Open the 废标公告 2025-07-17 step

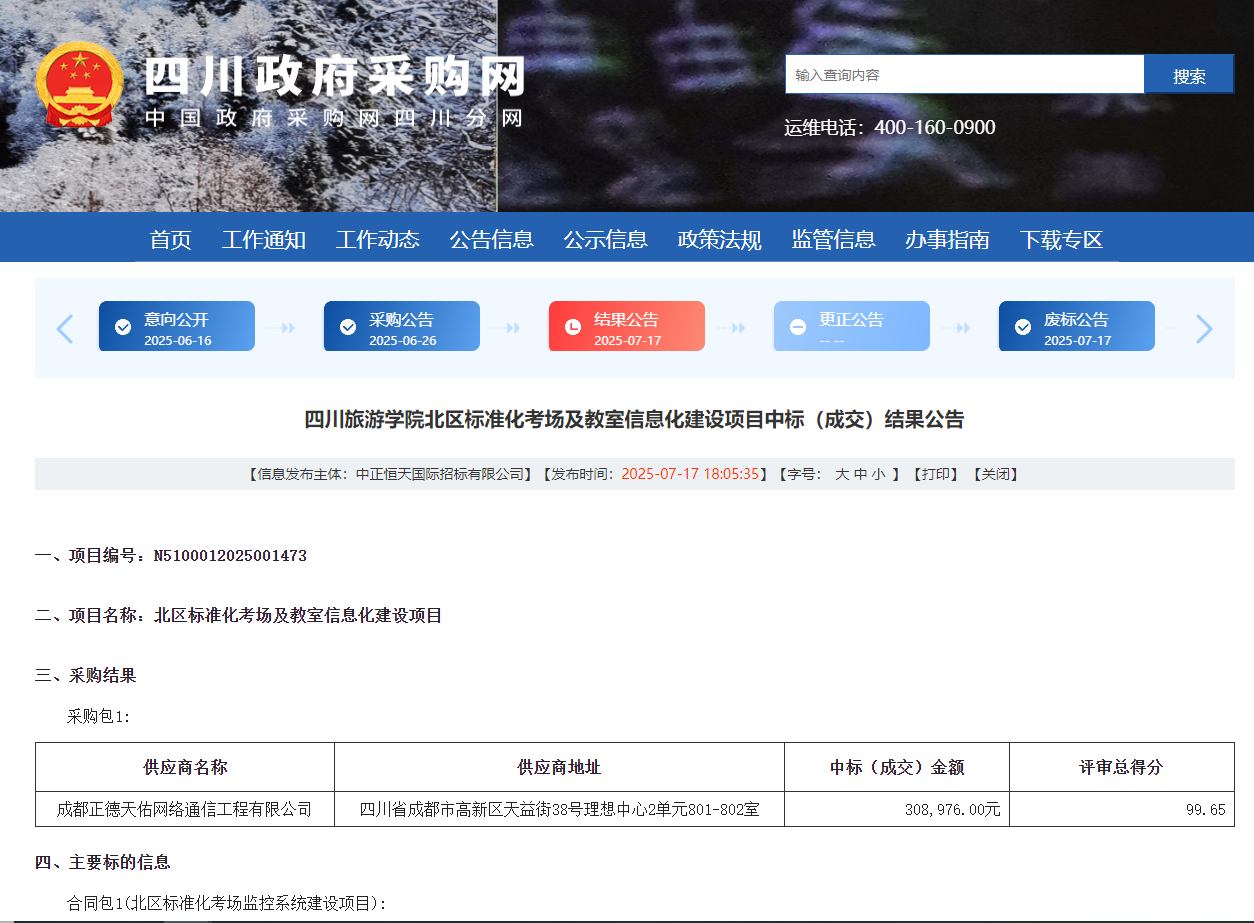click(x=1077, y=326)
